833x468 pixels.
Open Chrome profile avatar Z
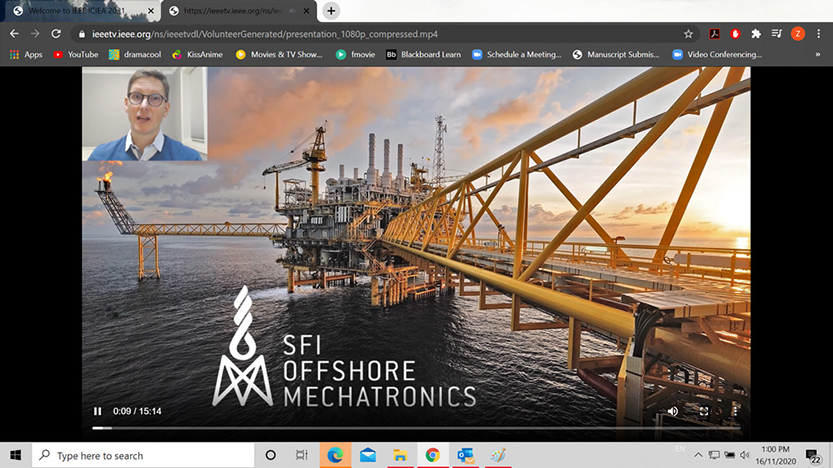797,34
